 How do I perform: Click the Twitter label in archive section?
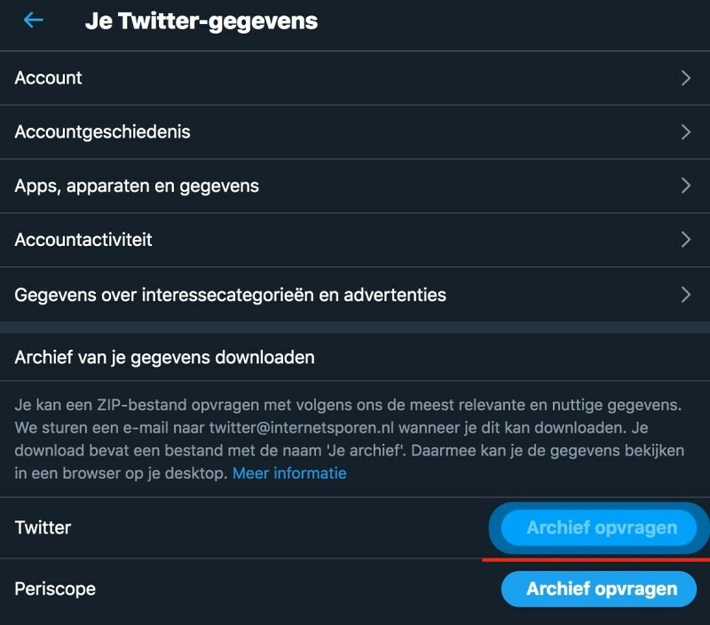43,528
